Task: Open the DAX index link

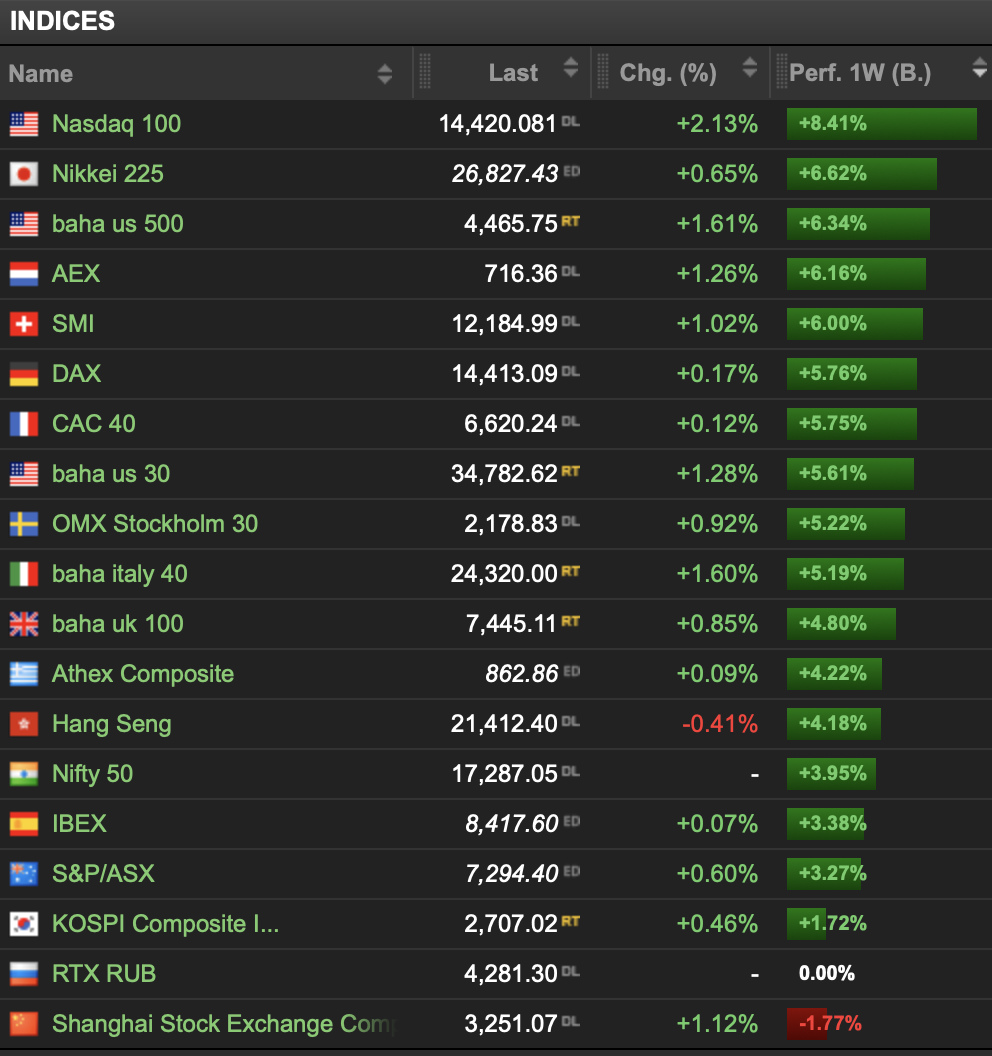Action: (x=77, y=374)
